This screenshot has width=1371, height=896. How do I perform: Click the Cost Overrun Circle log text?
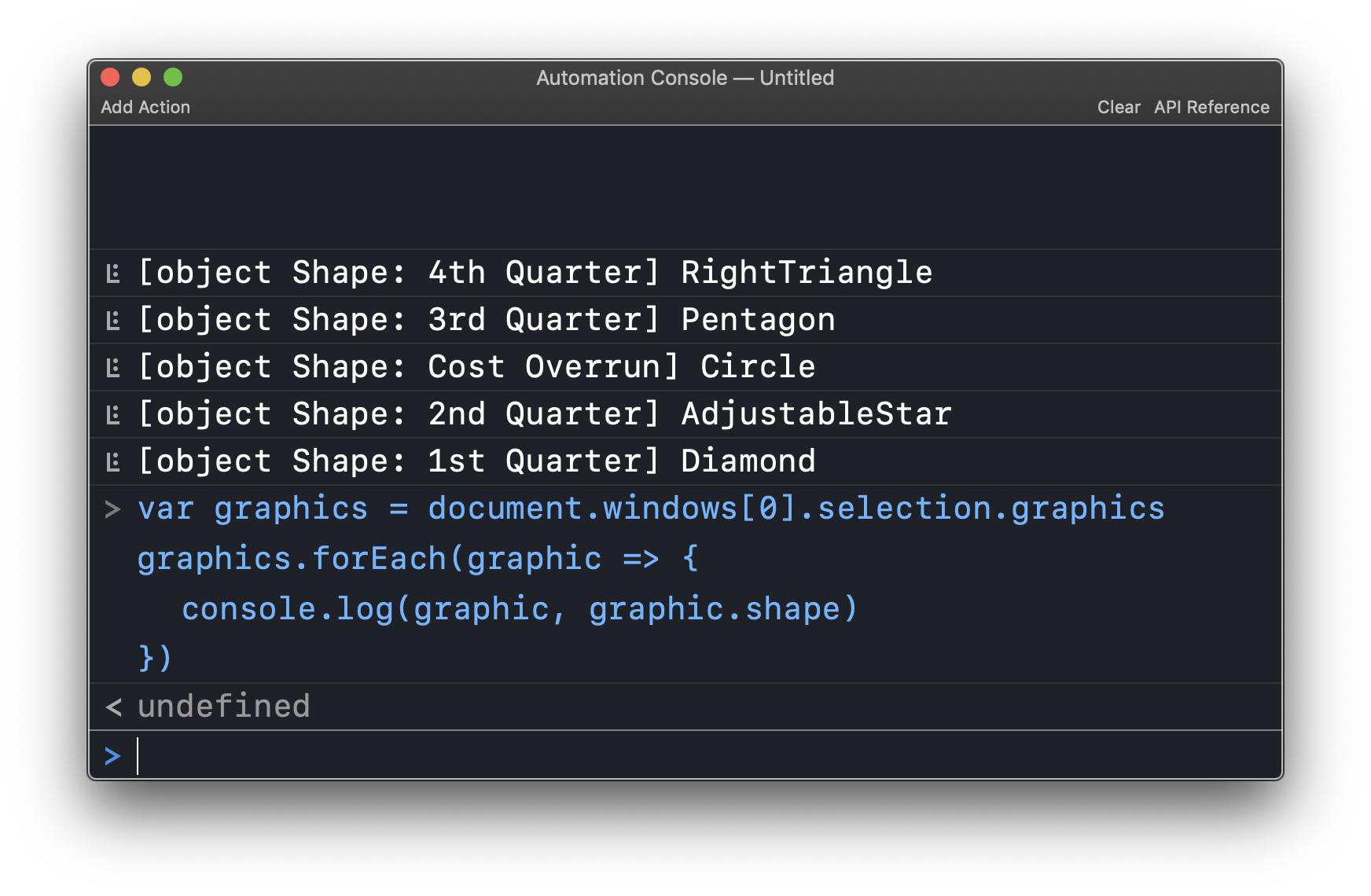point(476,367)
